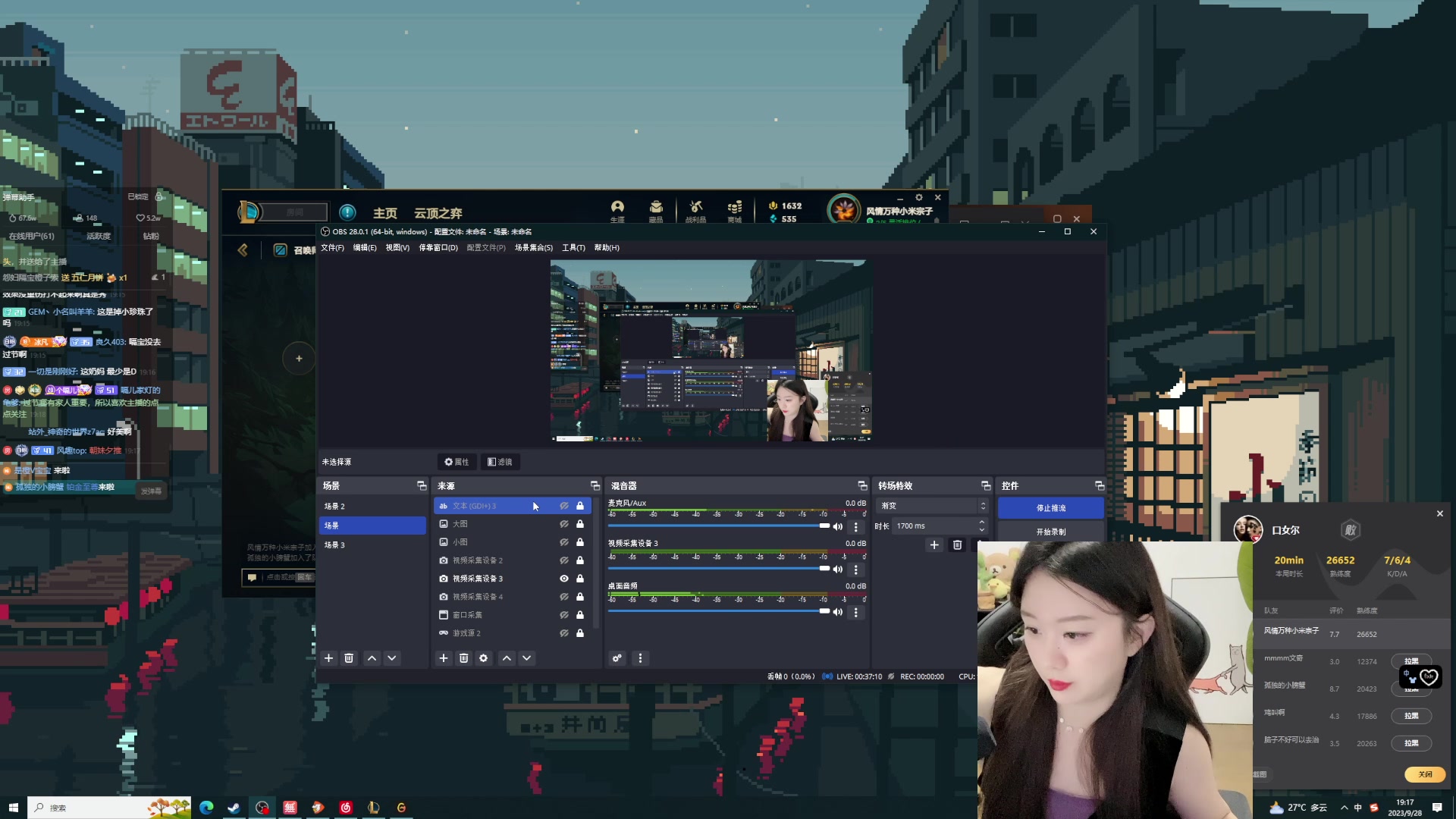1456x819 pixels.
Task: Float the 控件 dock panel
Action: pos(1100,485)
